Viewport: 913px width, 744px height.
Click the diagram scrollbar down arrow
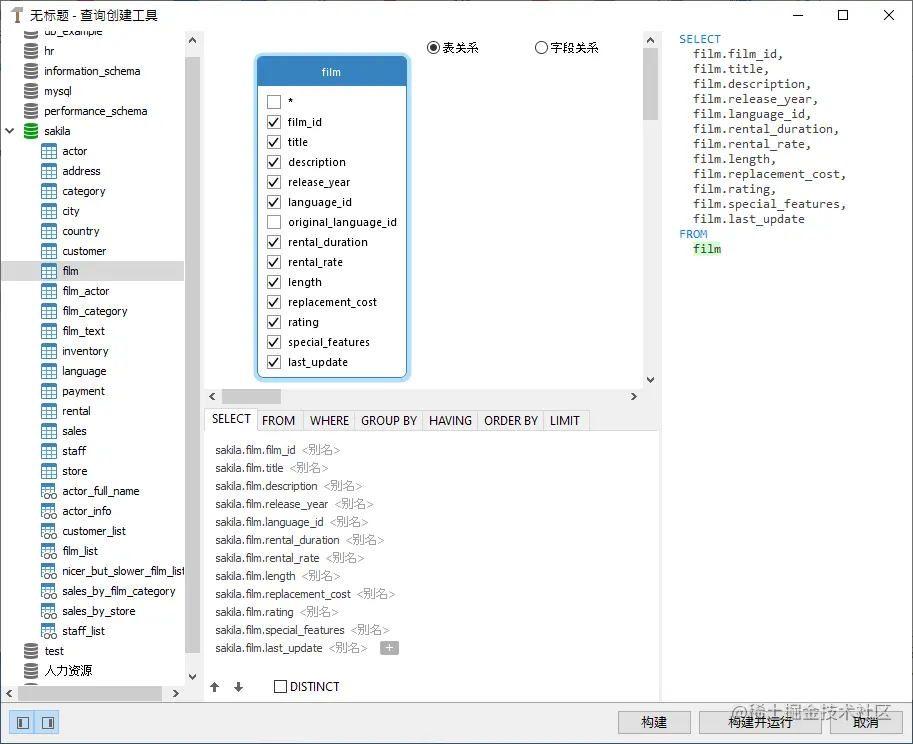pyautogui.click(x=650, y=380)
